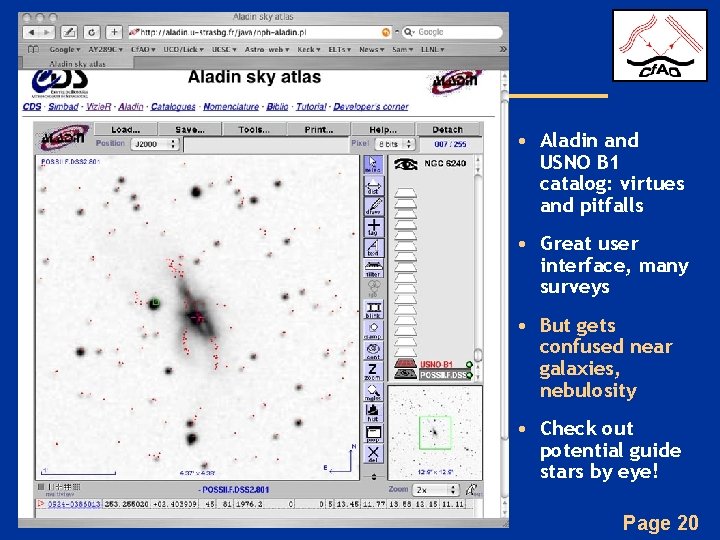The width and height of the screenshot is (720, 540).
Task: Activate the mglss magnifier tool
Action: 373,392
